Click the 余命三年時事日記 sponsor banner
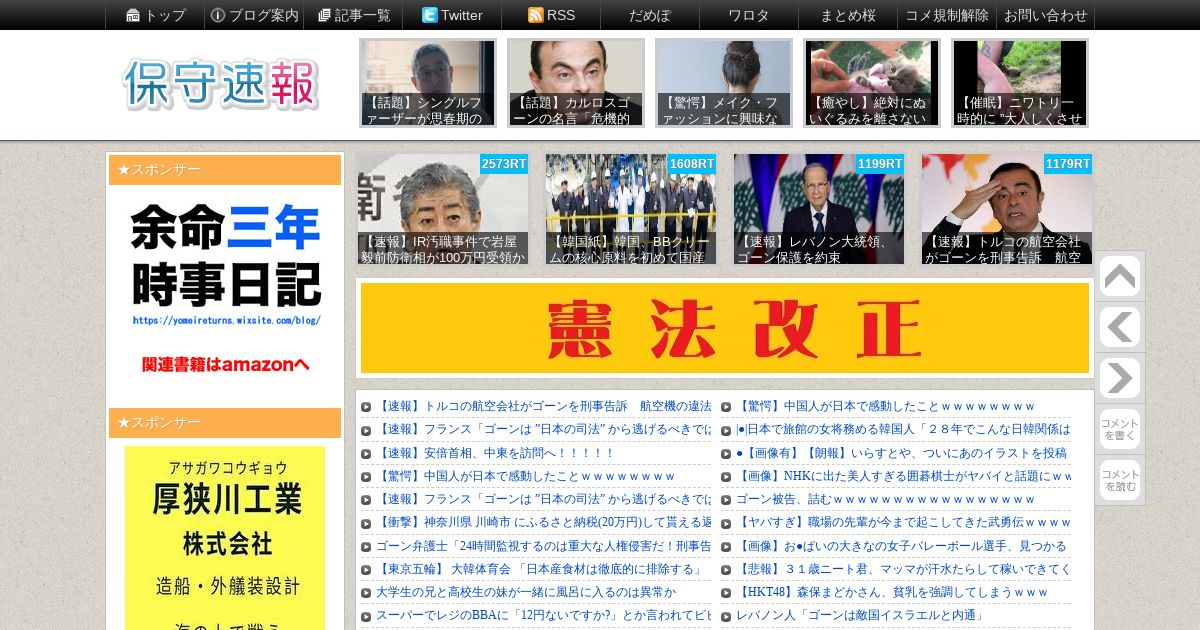 225,290
